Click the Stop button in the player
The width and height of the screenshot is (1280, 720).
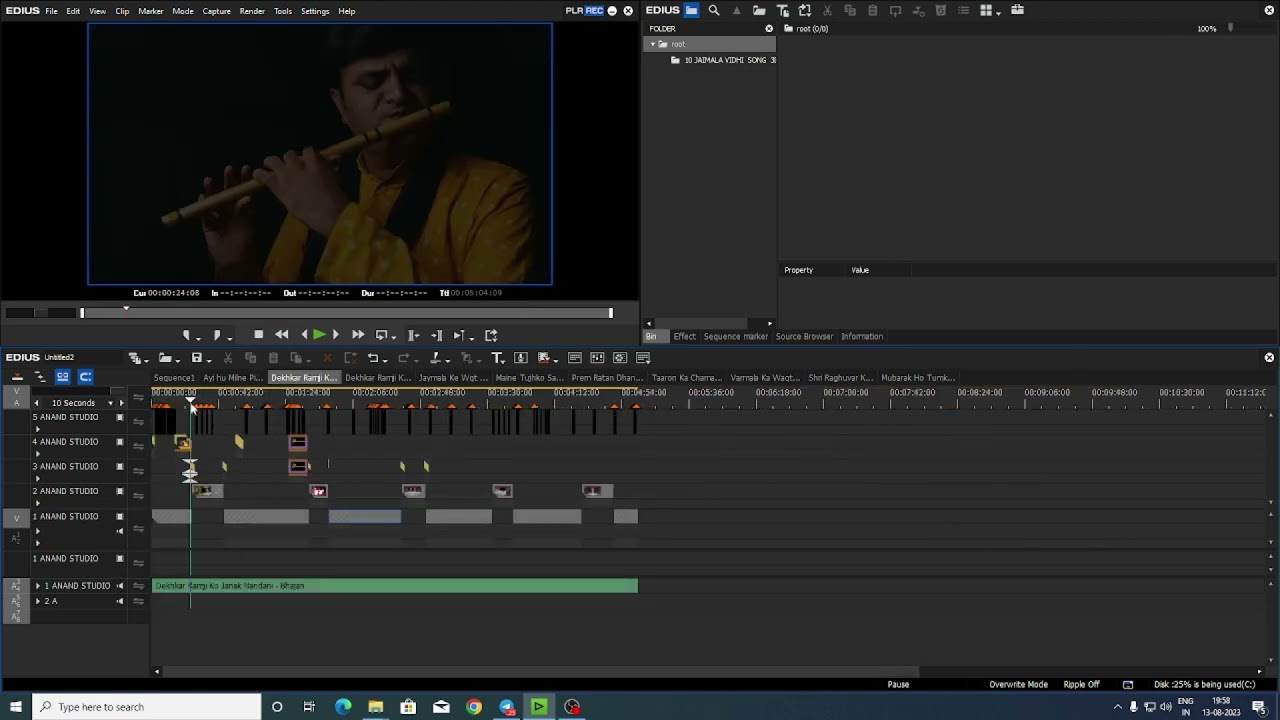(259, 335)
